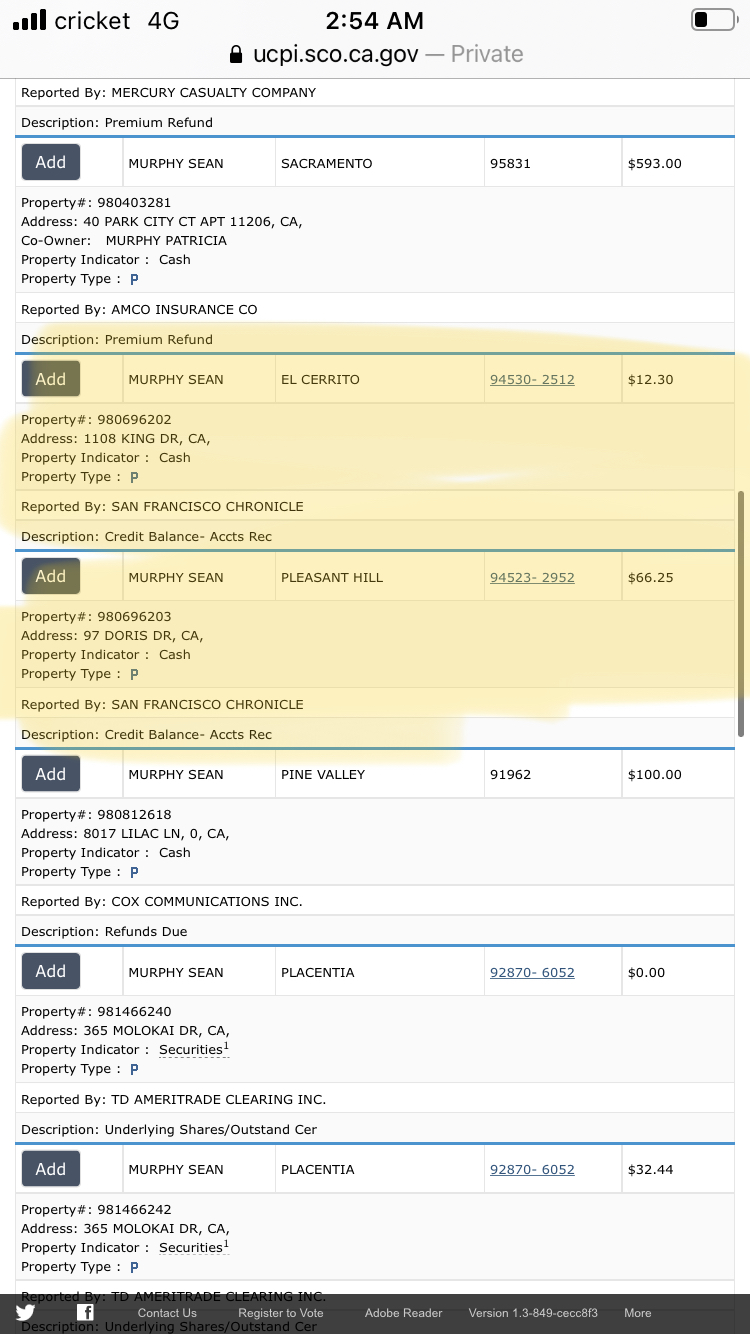
Task: Select the EL CERRITO city cell
Action: [x=379, y=380]
